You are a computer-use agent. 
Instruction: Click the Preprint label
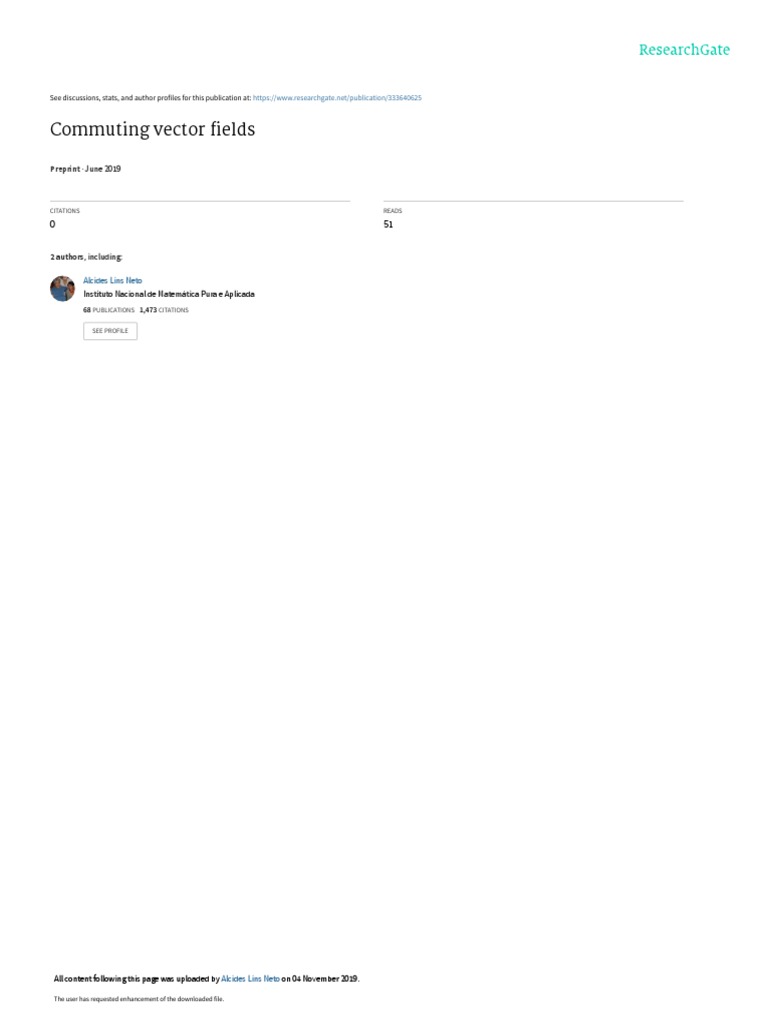(65, 169)
